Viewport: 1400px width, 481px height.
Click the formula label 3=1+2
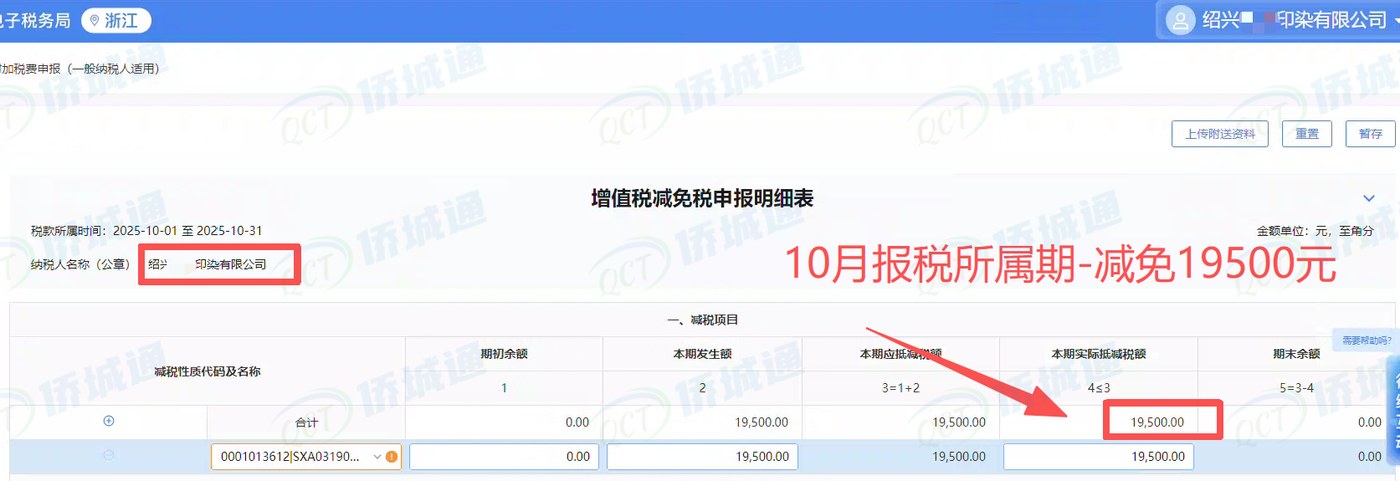pos(900,388)
